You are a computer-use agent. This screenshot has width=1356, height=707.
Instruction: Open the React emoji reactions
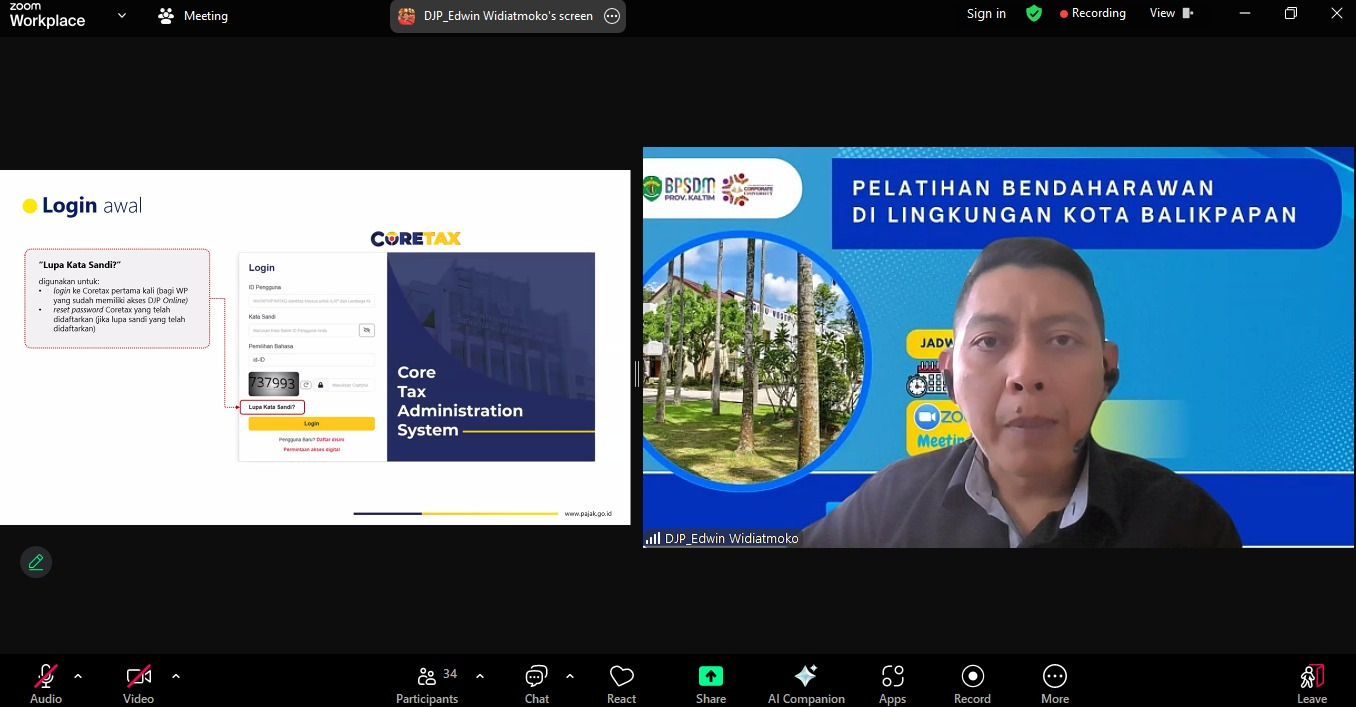click(621, 684)
